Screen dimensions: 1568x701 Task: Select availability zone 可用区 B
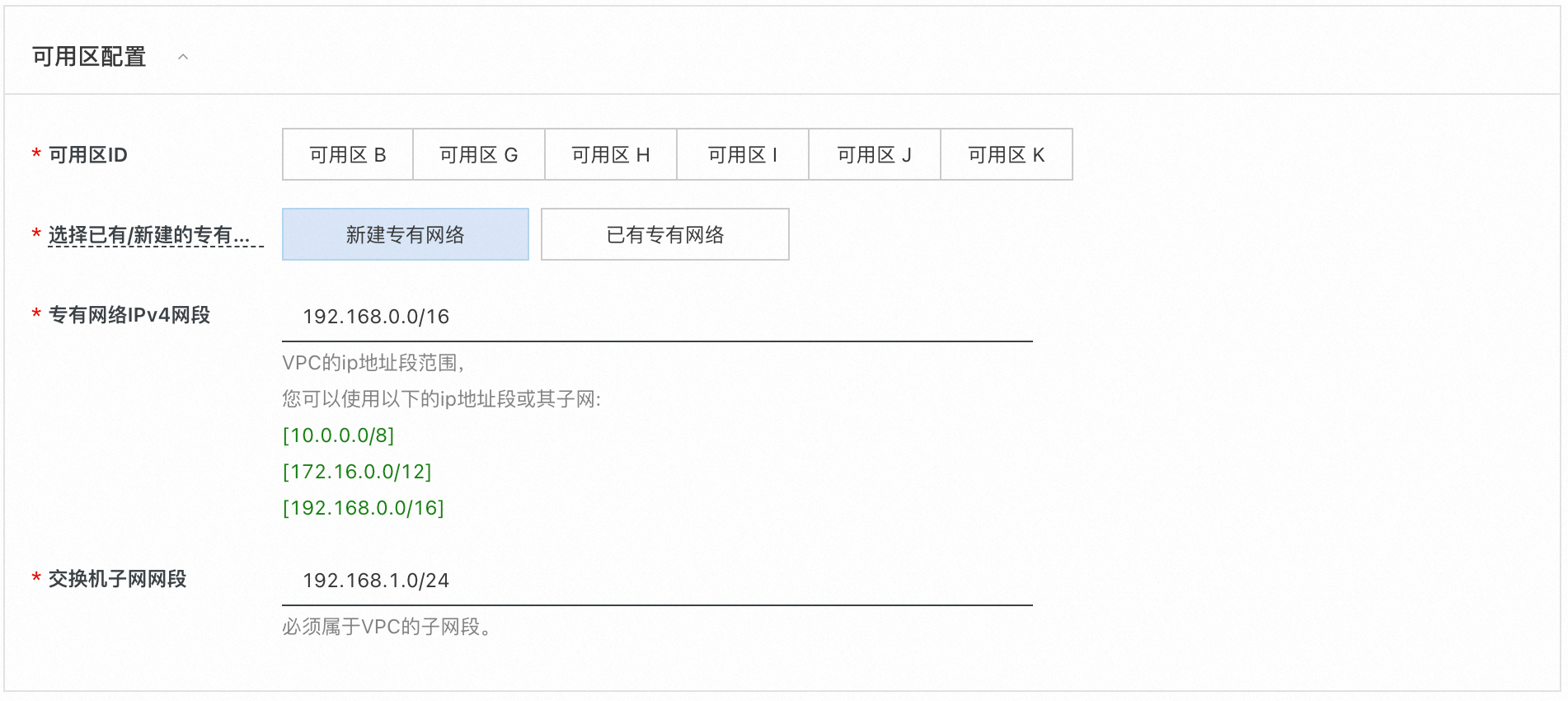pos(347,154)
